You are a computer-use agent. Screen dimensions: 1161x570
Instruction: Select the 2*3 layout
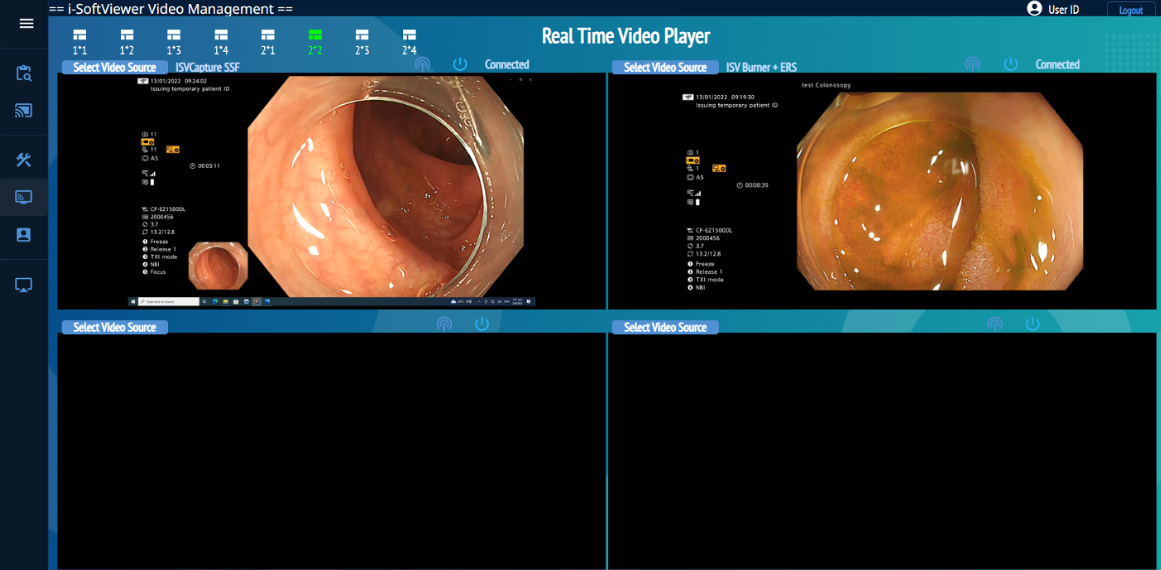click(x=362, y=41)
